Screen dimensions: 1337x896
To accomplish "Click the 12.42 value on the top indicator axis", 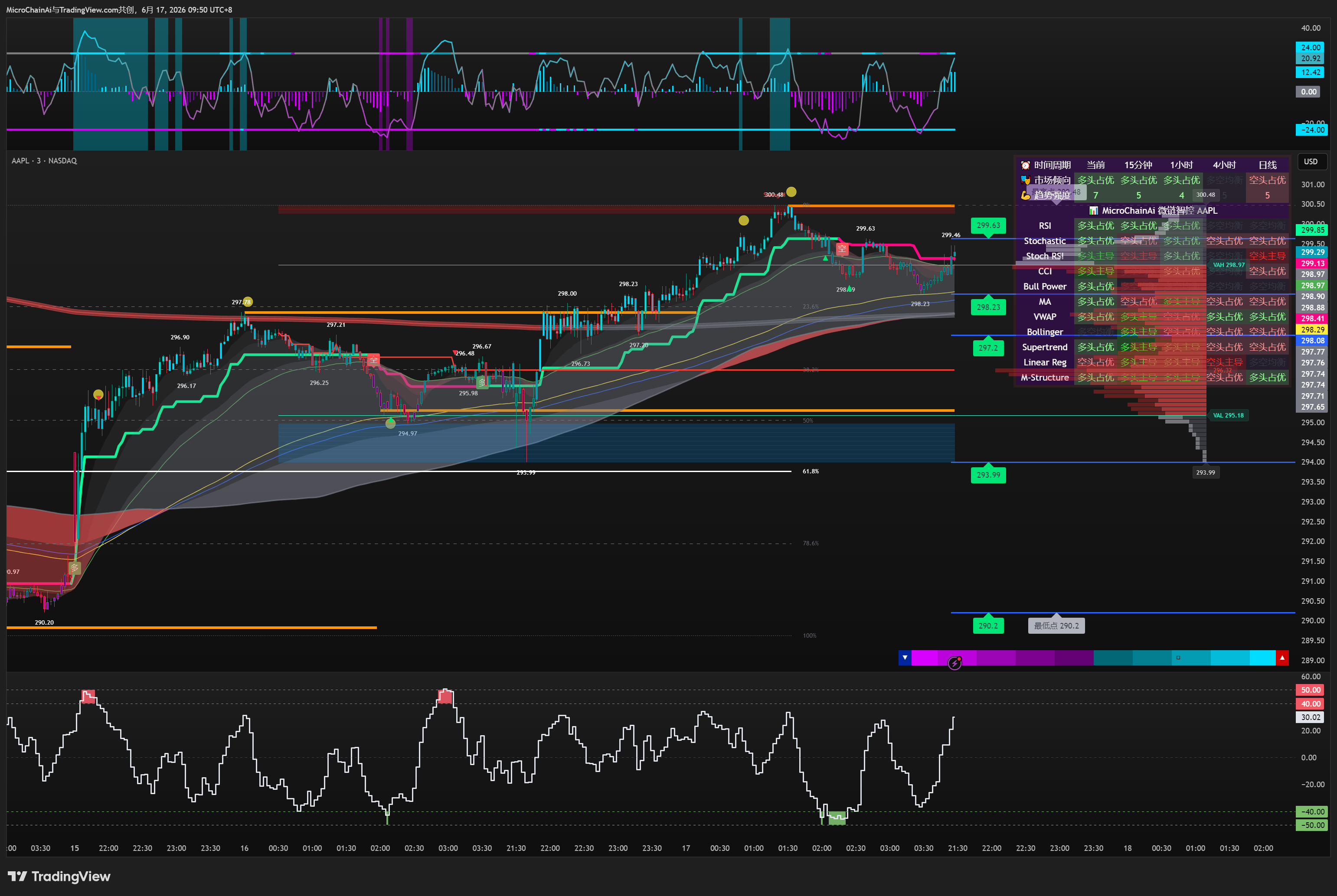I will 1311,72.
